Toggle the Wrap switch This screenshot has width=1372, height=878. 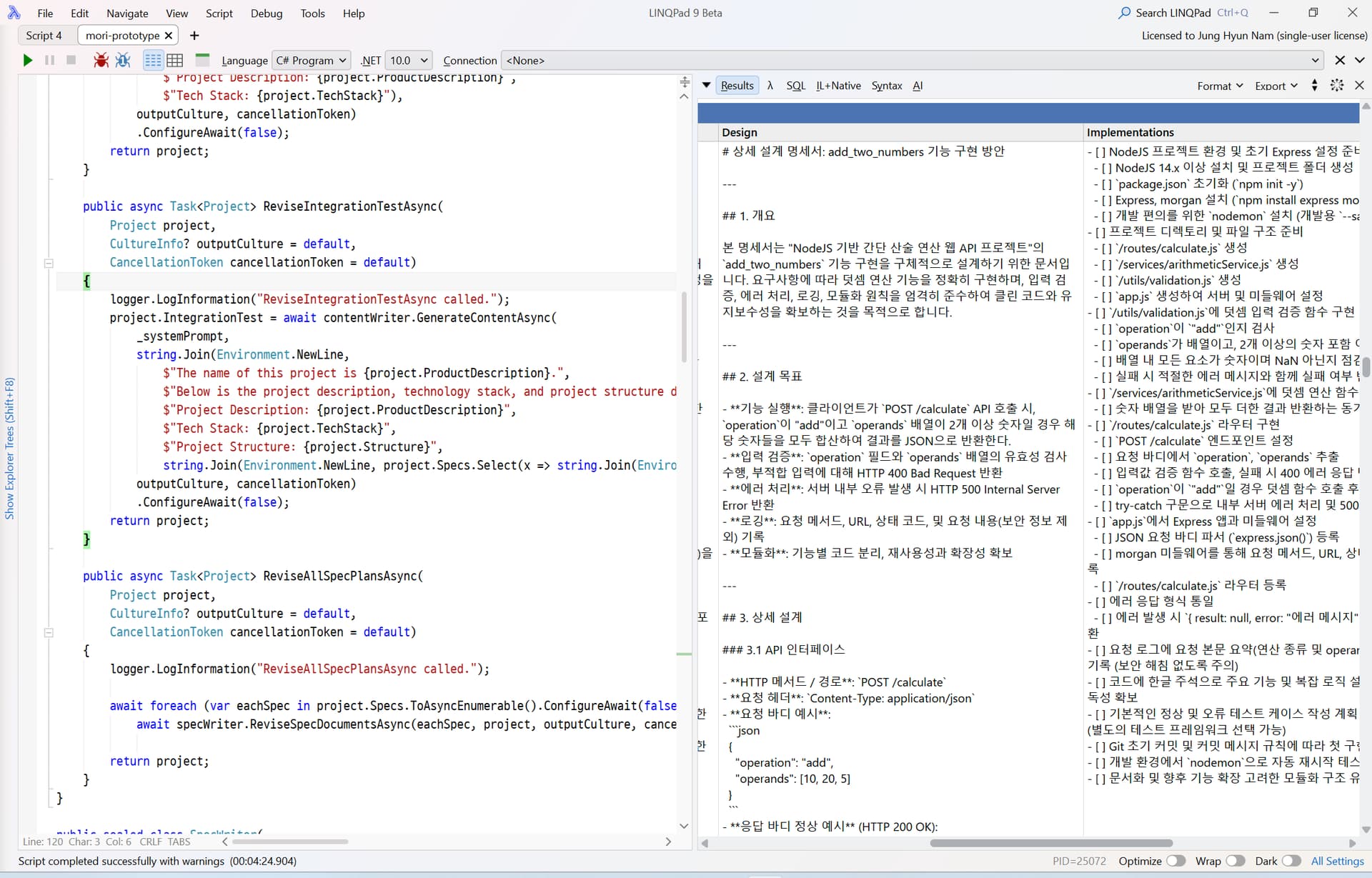1235,861
